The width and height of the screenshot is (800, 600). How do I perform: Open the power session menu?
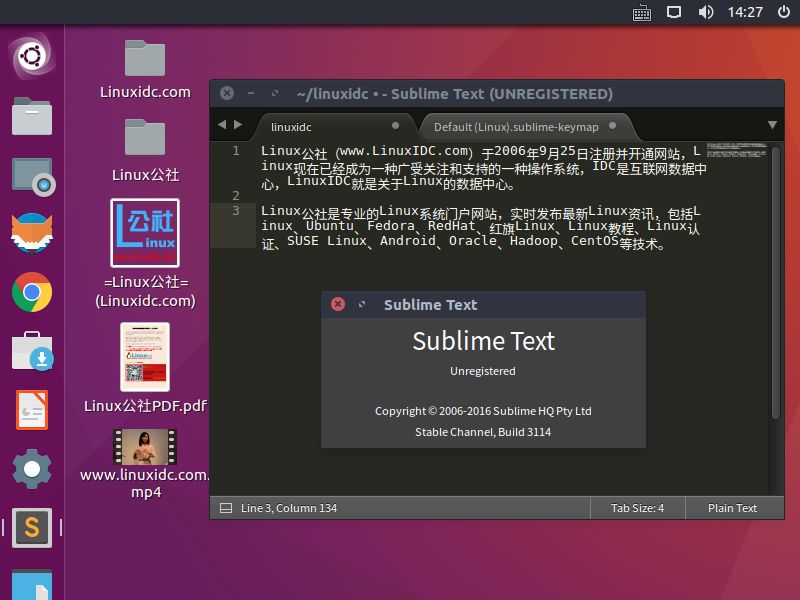[784, 12]
